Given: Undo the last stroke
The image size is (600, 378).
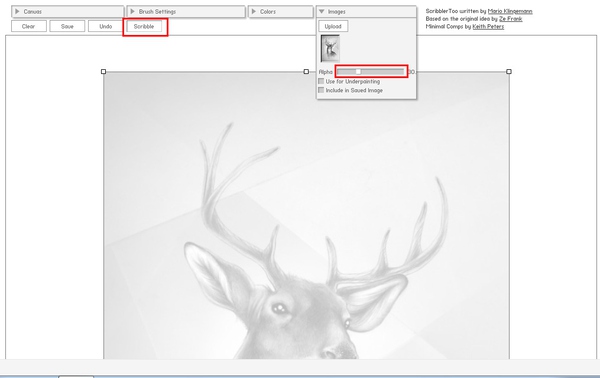Looking at the screenshot, I should [106, 26].
